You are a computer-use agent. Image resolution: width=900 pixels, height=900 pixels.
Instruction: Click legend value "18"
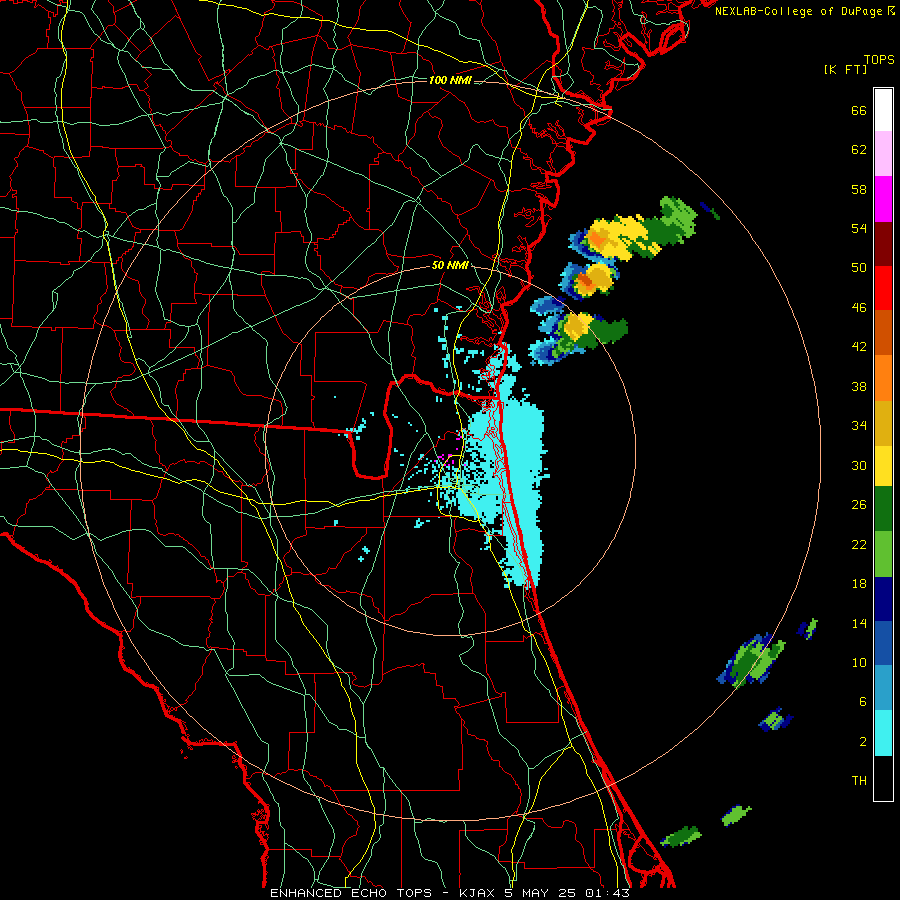click(x=859, y=584)
